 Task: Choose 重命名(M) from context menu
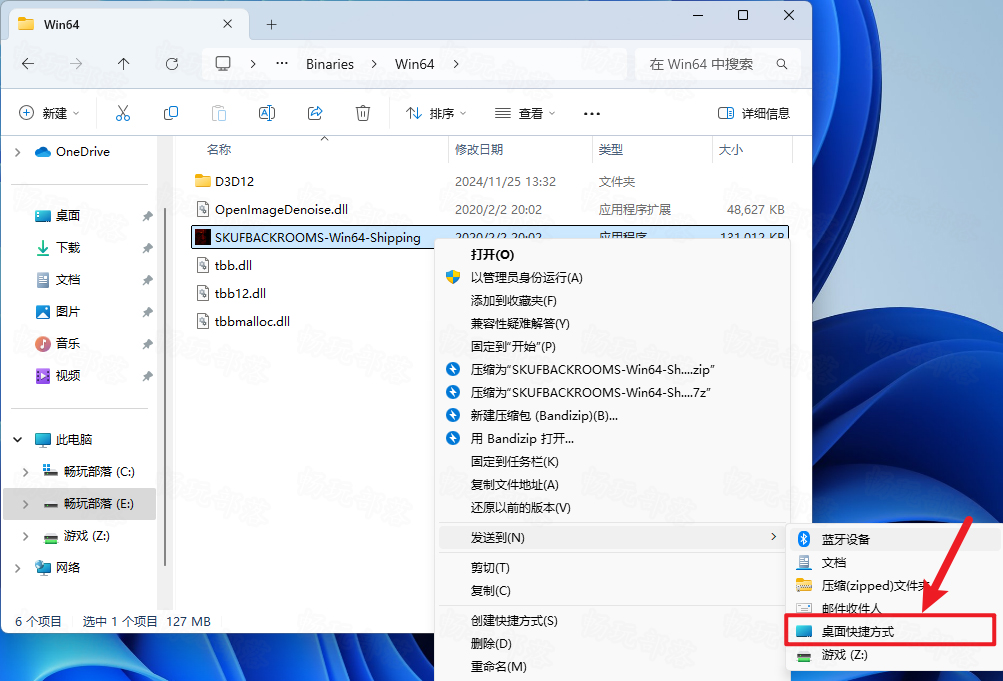point(613,666)
